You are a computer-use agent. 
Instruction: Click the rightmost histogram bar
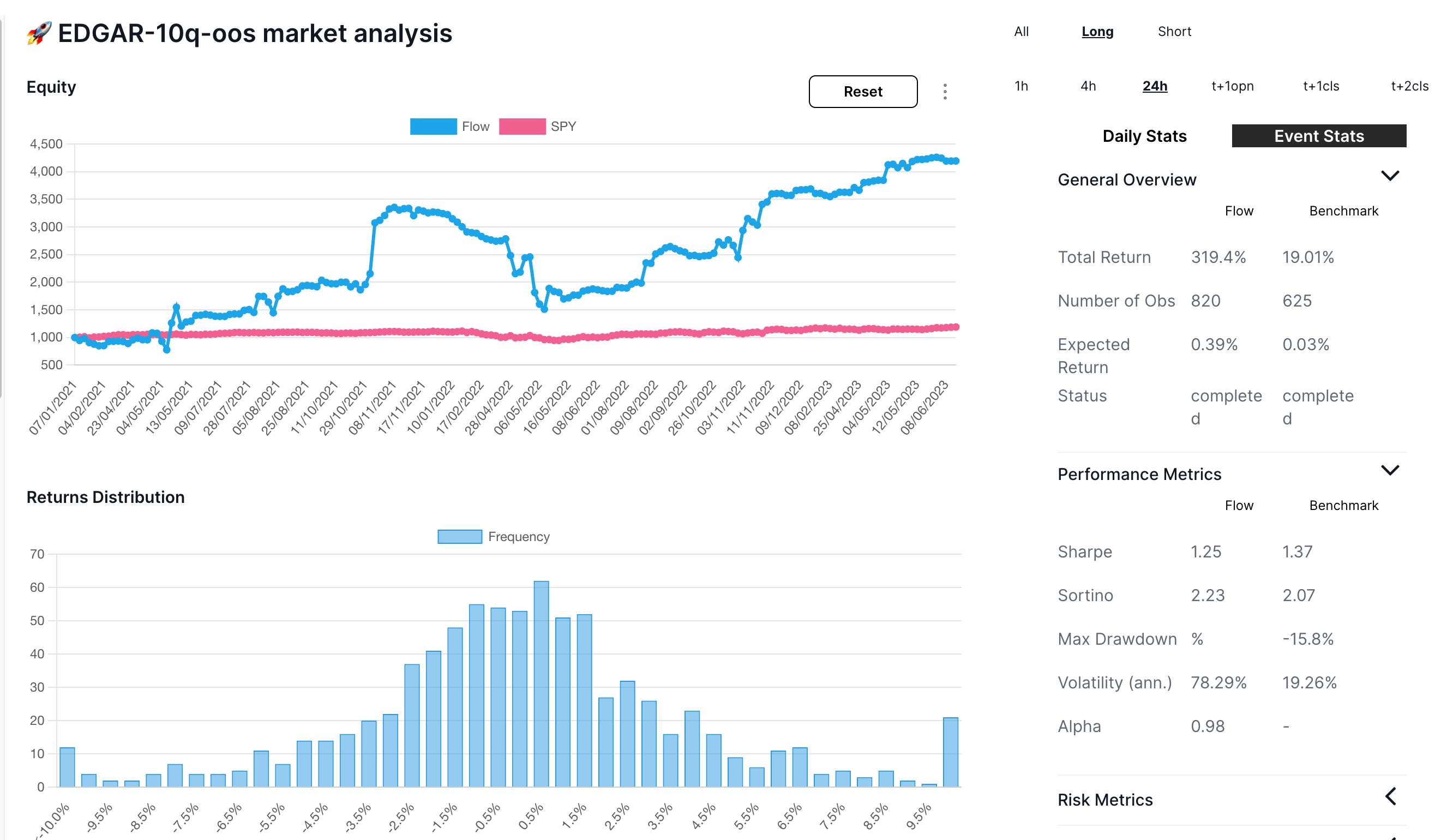tap(950, 752)
